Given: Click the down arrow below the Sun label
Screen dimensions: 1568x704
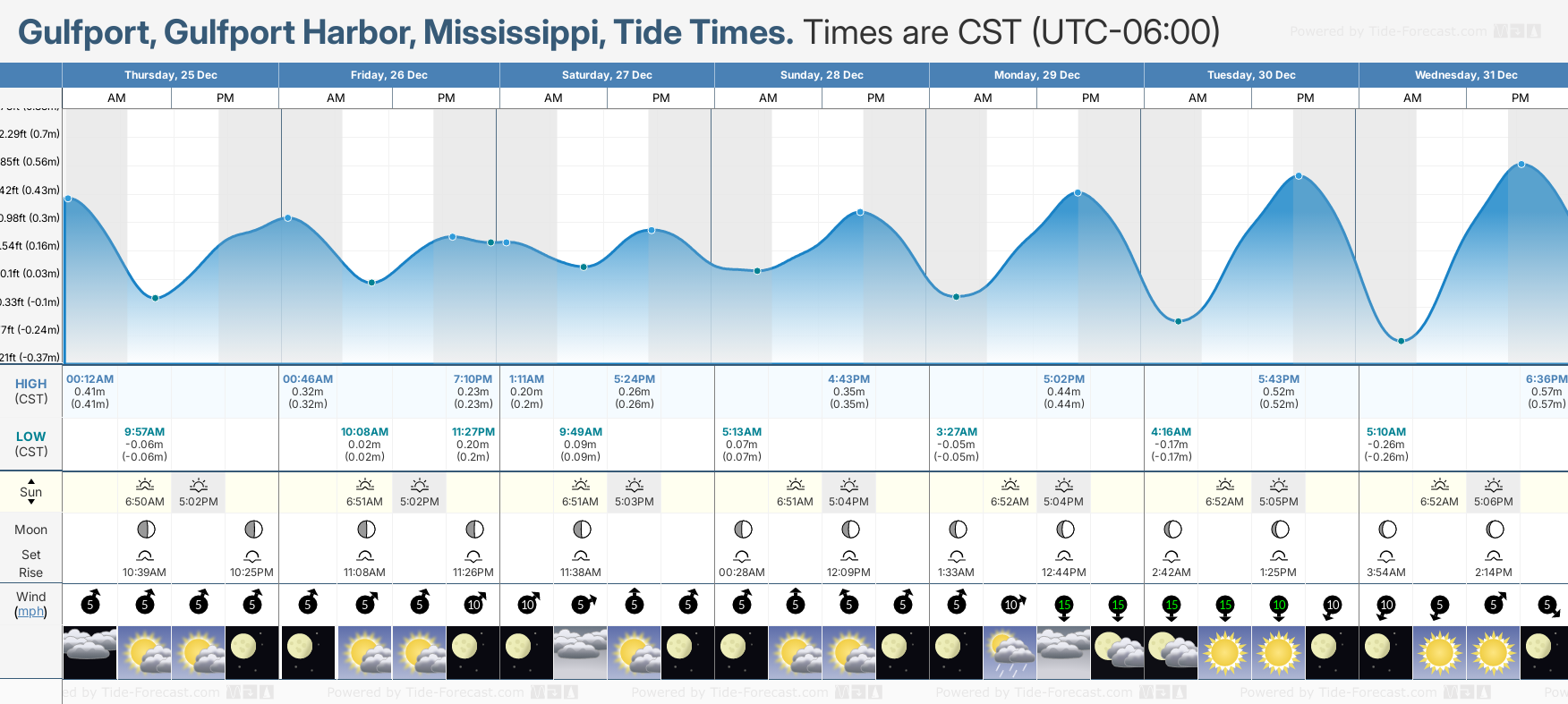Looking at the screenshot, I should 31,502.
